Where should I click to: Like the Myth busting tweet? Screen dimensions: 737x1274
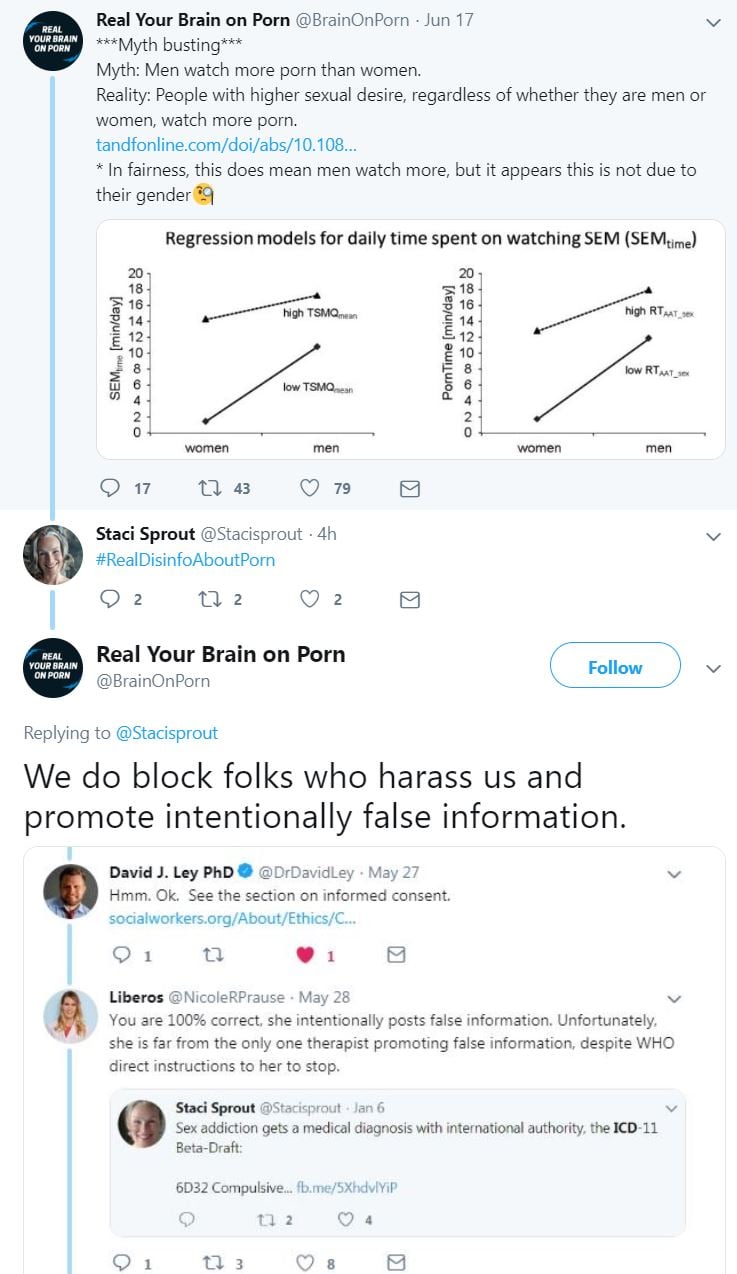311,488
